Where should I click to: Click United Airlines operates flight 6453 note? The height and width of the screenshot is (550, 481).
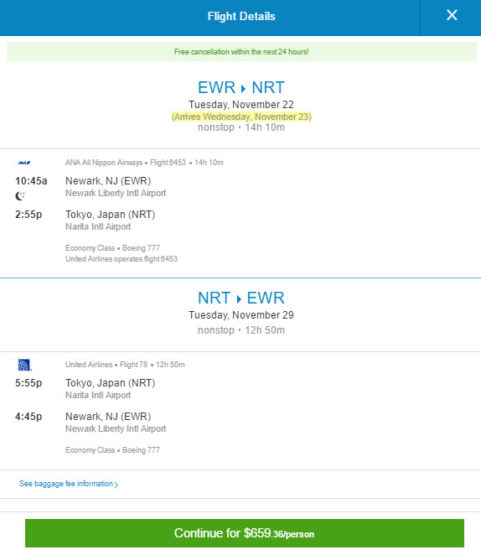point(121,259)
